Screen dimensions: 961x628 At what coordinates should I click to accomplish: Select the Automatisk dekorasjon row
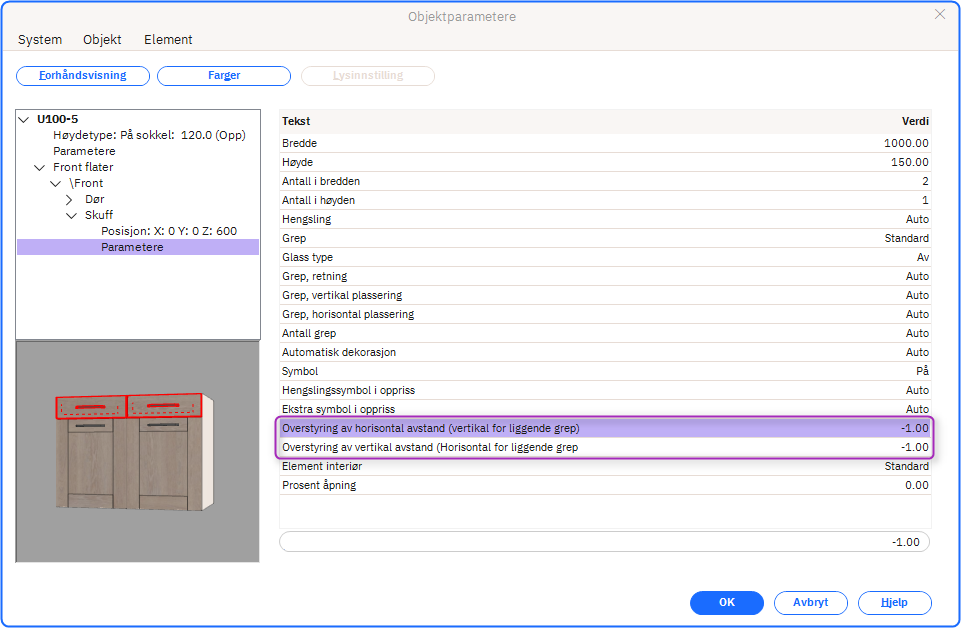[x=605, y=352]
